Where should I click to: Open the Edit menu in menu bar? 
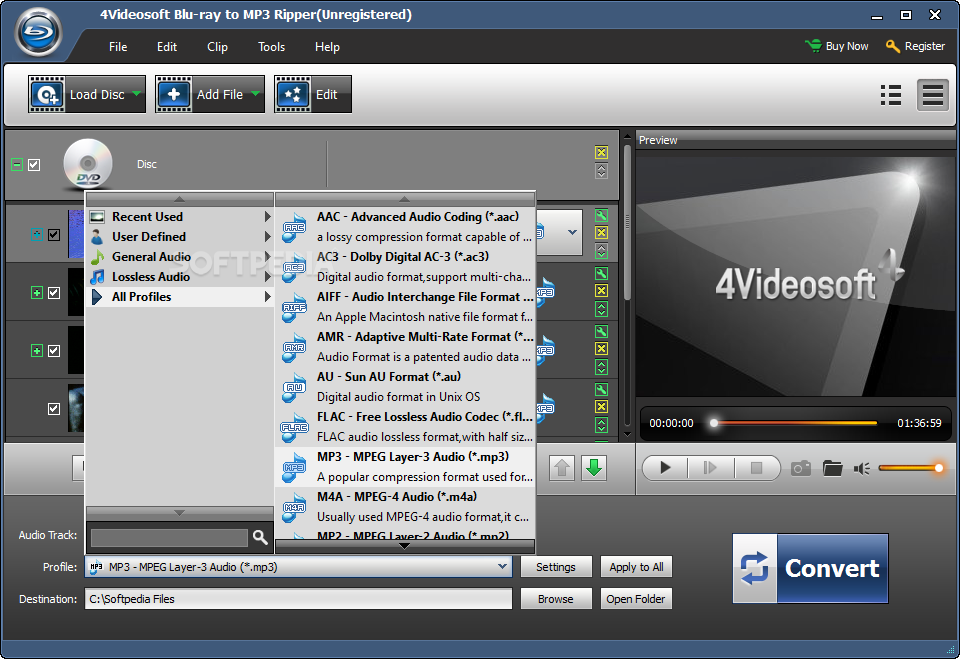click(167, 47)
